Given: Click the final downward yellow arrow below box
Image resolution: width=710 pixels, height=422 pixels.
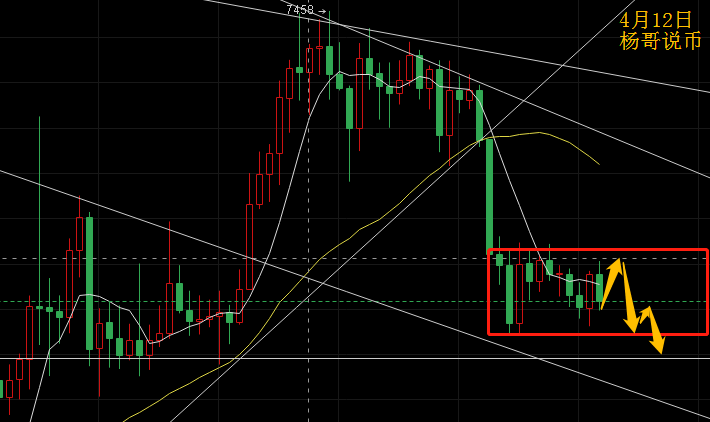Looking at the screenshot, I should [657, 345].
